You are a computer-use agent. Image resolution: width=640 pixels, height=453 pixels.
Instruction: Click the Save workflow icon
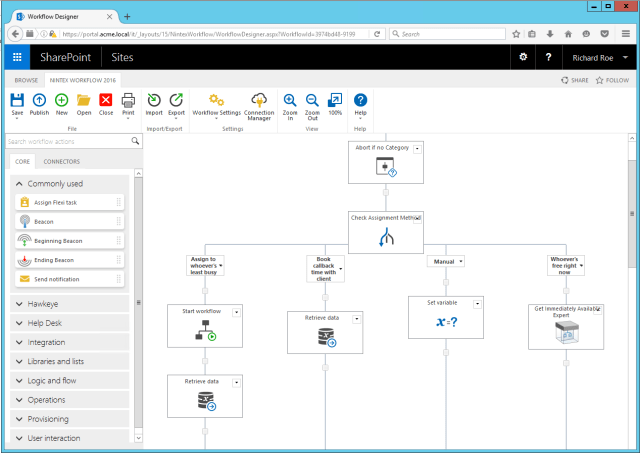click(17, 100)
